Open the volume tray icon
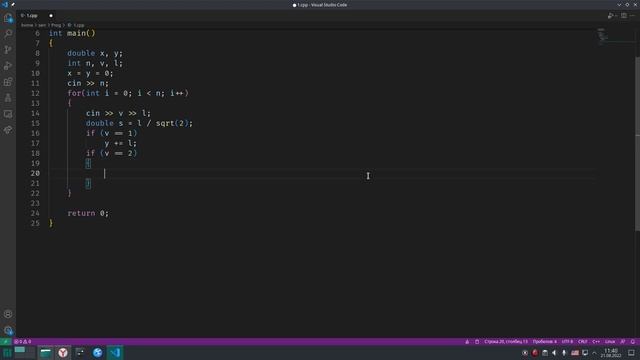 coord(554,353)
